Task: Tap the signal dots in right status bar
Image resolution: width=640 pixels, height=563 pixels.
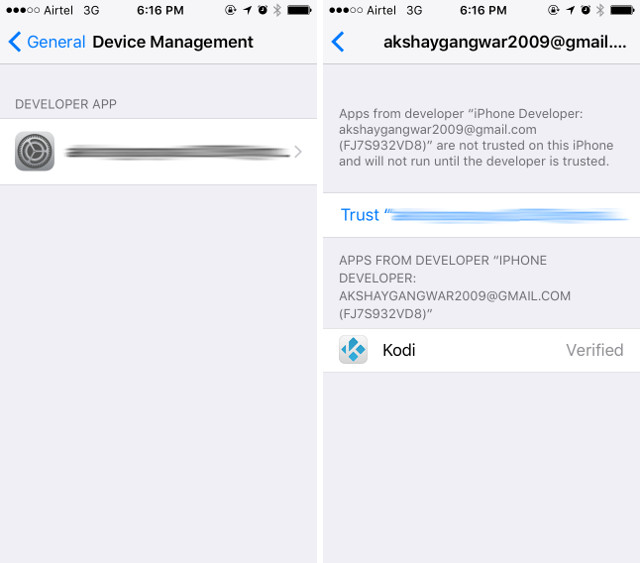Action: click(346, 10)
